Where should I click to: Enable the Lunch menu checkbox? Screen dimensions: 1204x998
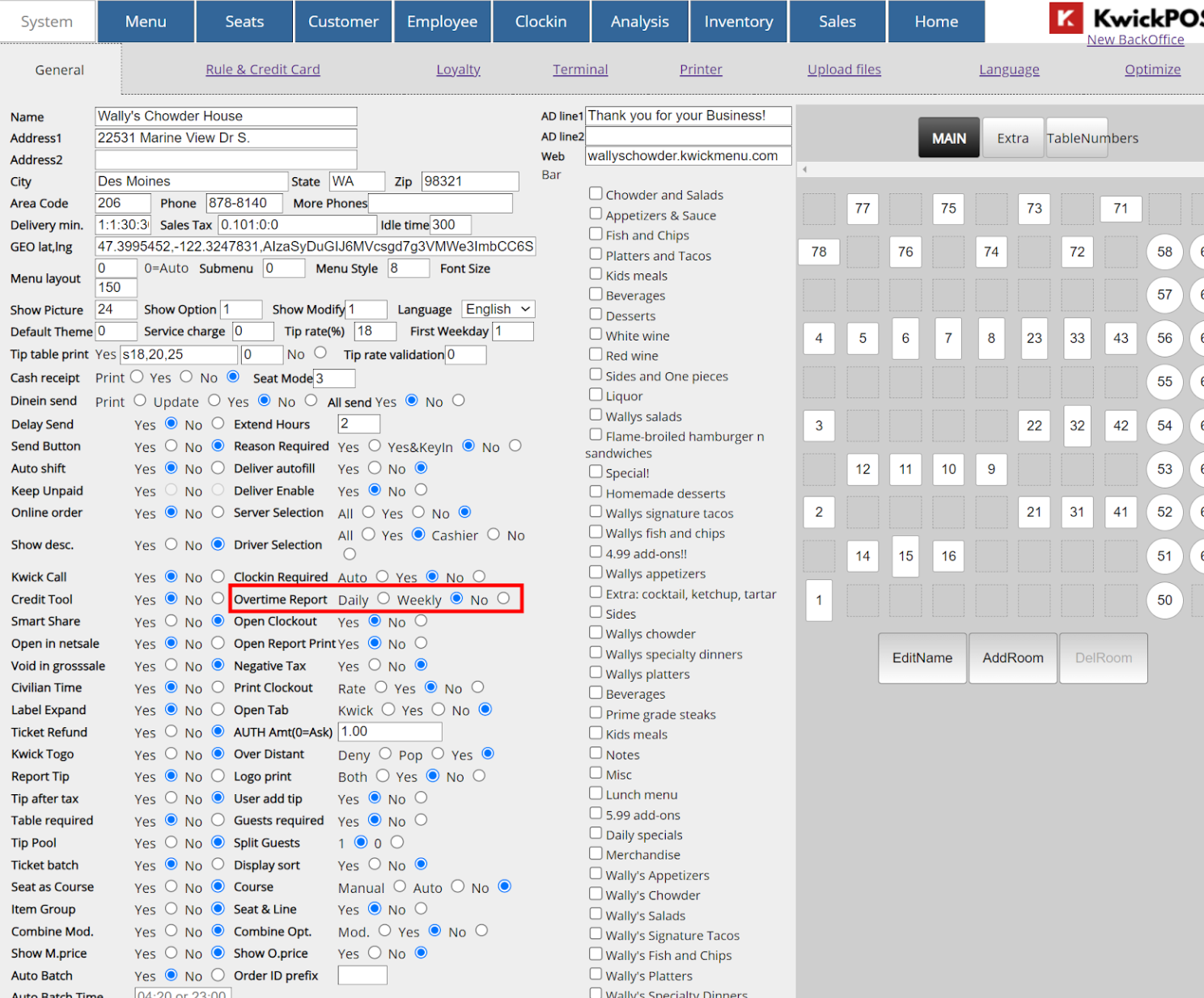[x=596, y=793]
